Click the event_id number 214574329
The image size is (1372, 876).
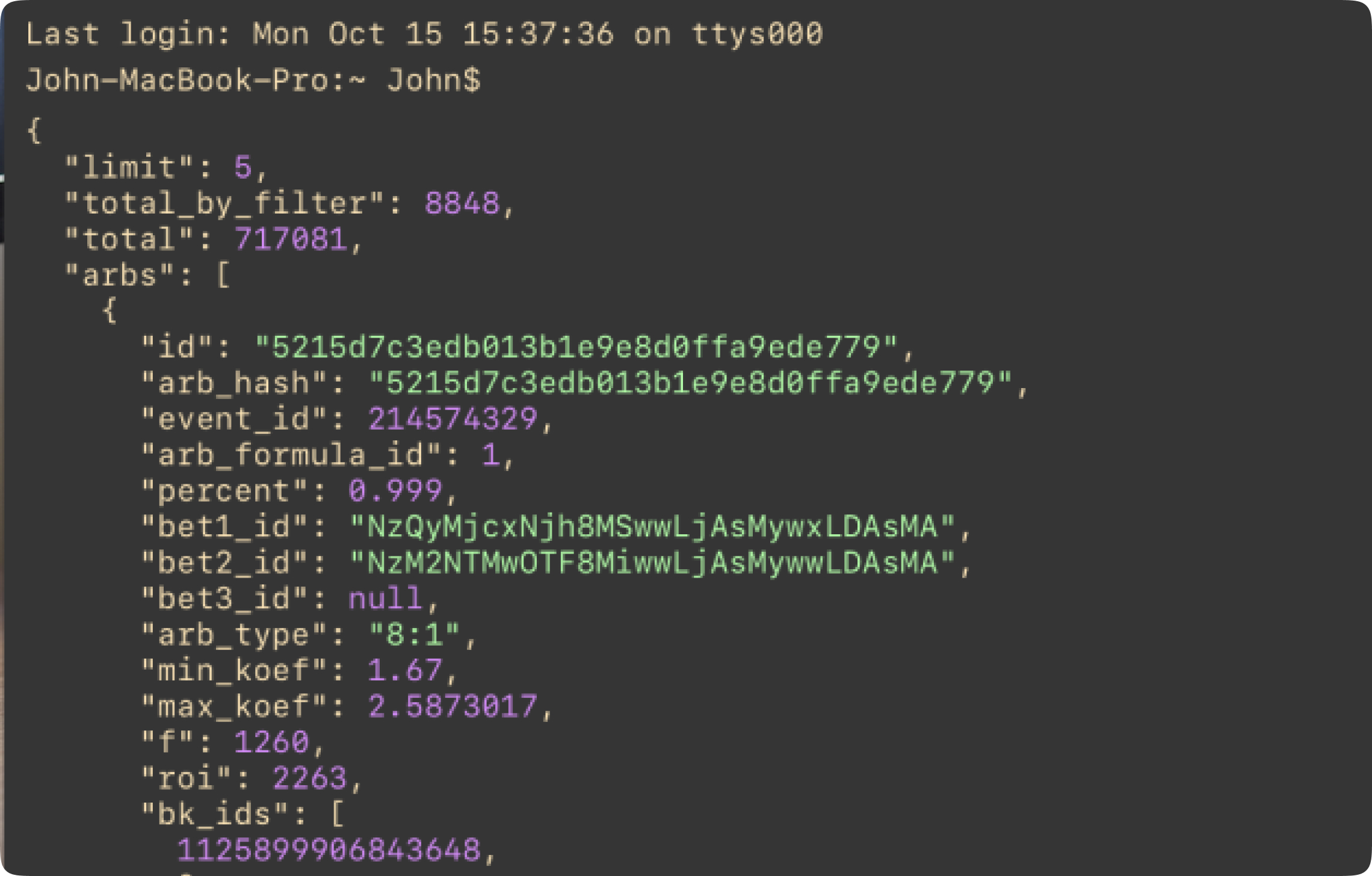tap(453, 419)
